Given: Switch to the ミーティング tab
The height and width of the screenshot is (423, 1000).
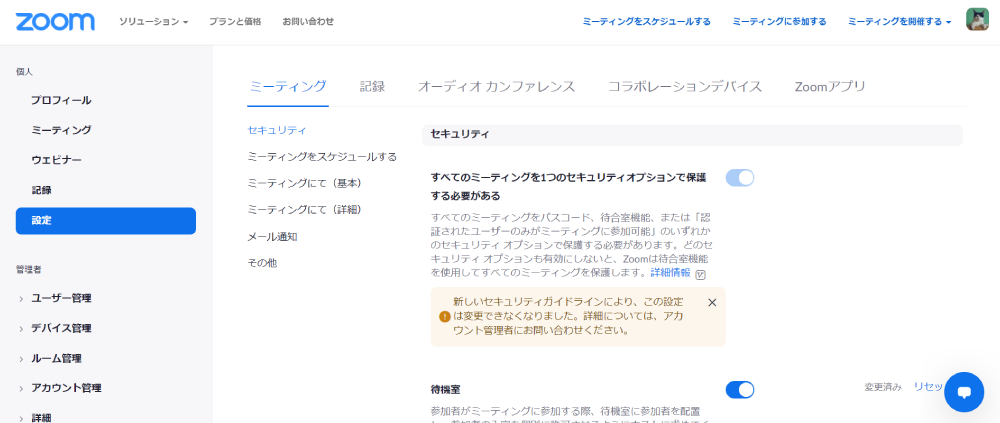Looking at the screenshot, I should [288, 87].
